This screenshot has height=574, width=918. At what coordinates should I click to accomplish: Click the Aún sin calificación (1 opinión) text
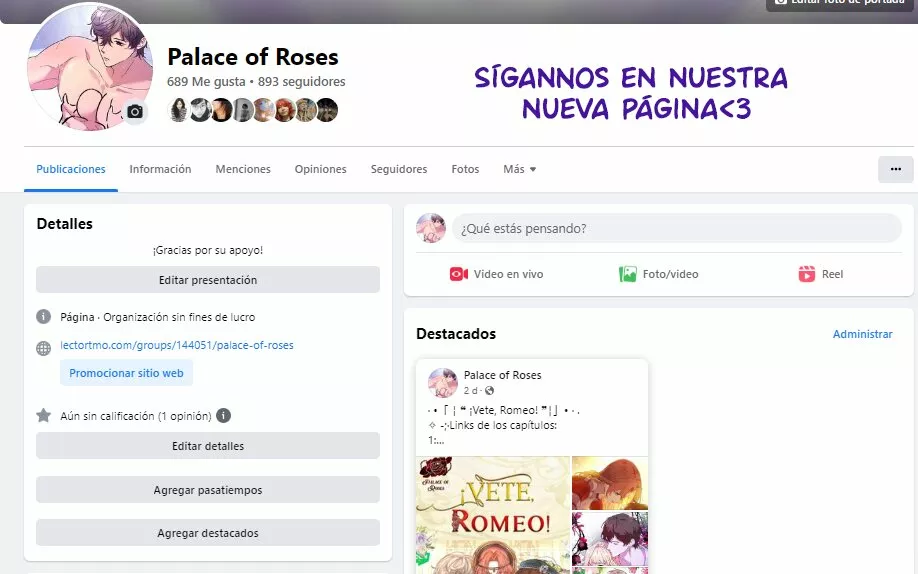136,416
